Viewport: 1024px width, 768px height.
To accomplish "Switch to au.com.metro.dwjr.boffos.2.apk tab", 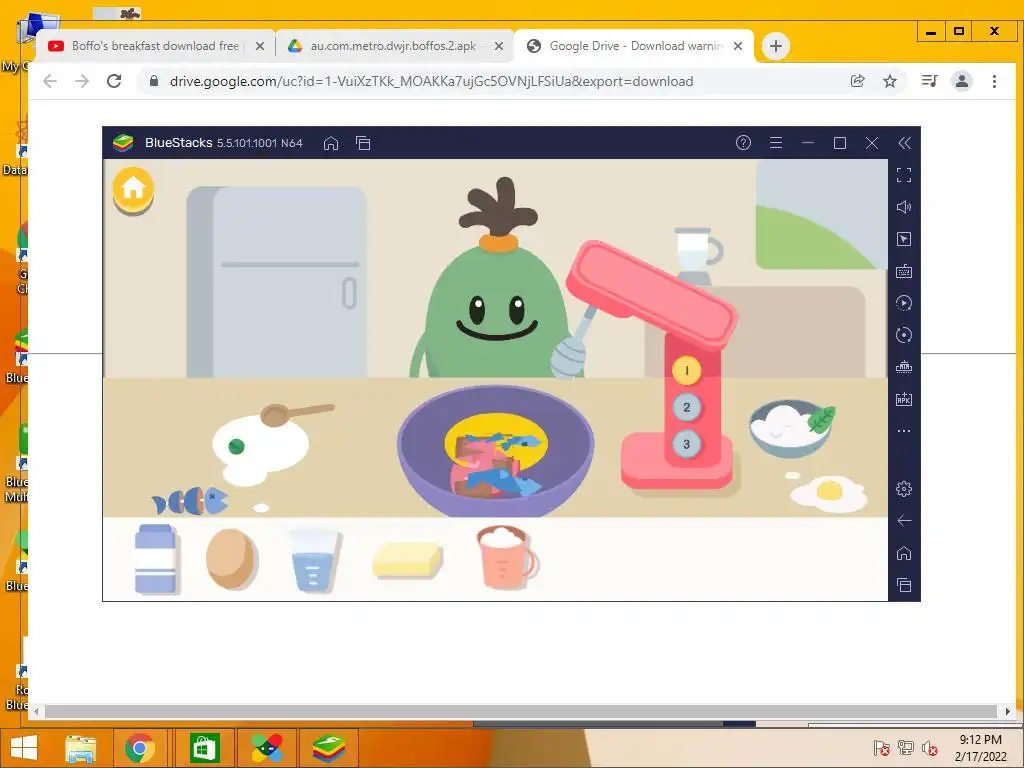I will 393,46.
